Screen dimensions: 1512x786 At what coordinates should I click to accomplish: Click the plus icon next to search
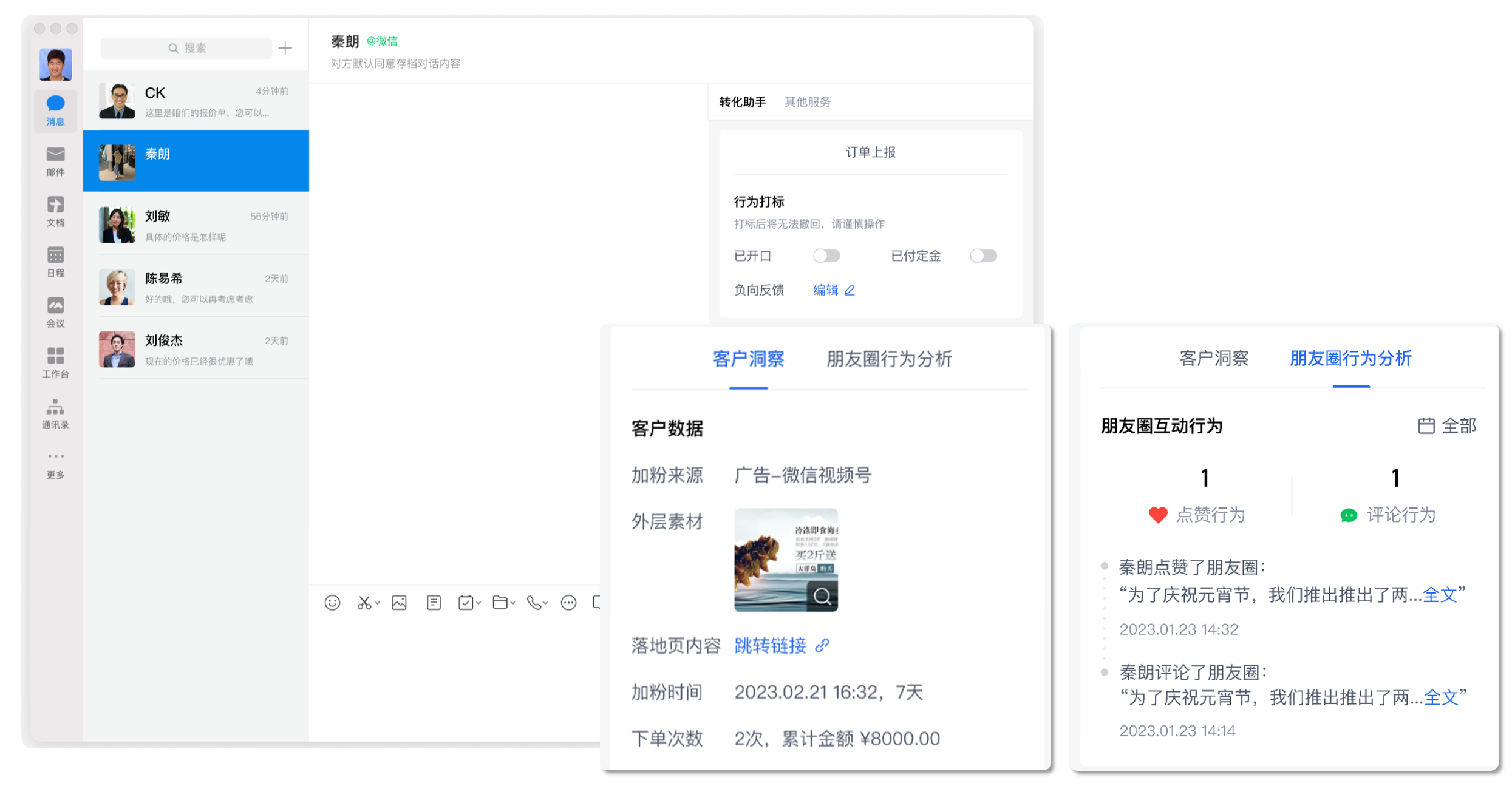(285, 48)
